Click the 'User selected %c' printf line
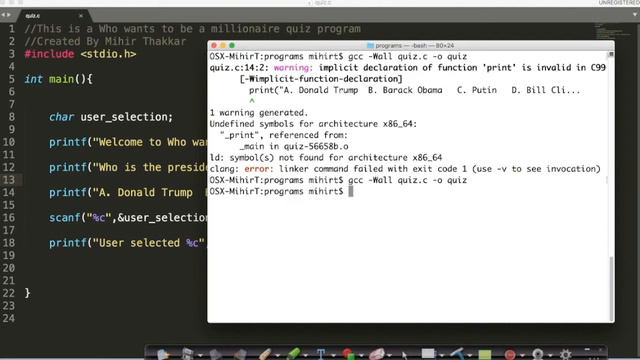640x360 pixels. (128, 243)
